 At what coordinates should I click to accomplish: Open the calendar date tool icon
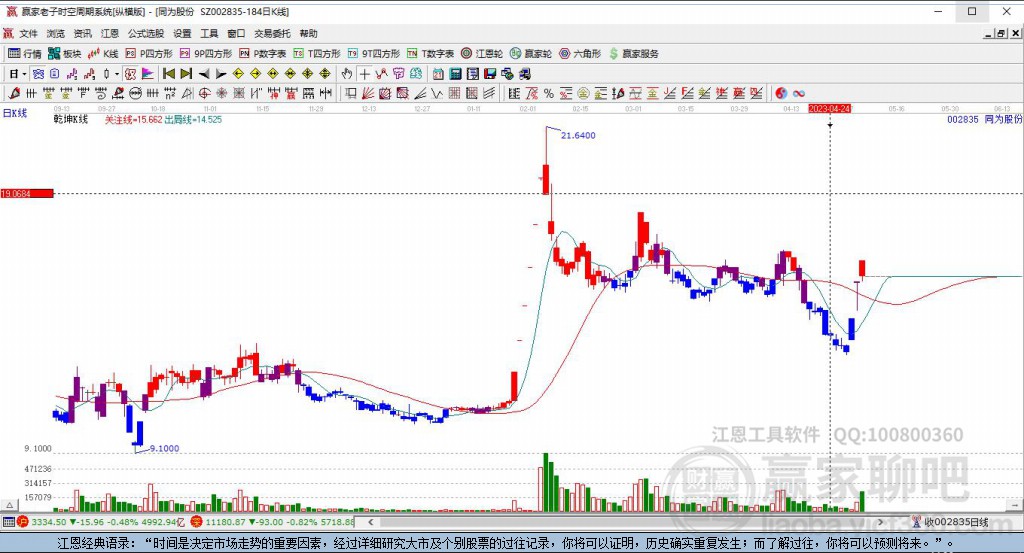438,74
